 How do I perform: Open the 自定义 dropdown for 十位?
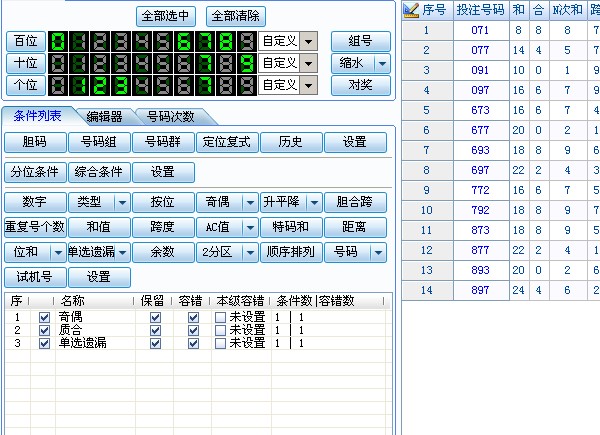308,64
